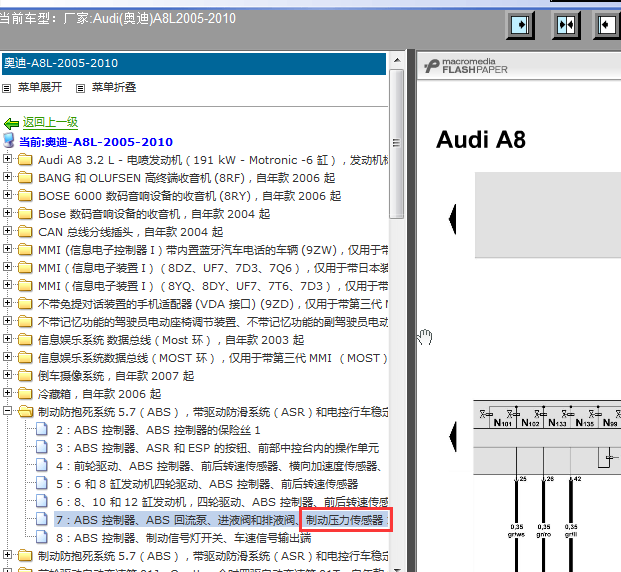
Task: Open 2: ABS 控制器的保险丝 1
Action: [x=158, y=430]
